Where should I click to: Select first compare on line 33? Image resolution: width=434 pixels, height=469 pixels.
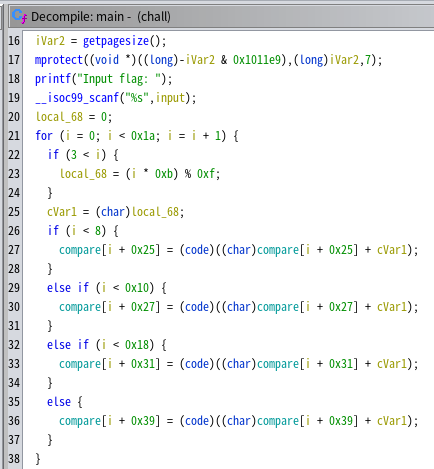(x=80, y=364)
